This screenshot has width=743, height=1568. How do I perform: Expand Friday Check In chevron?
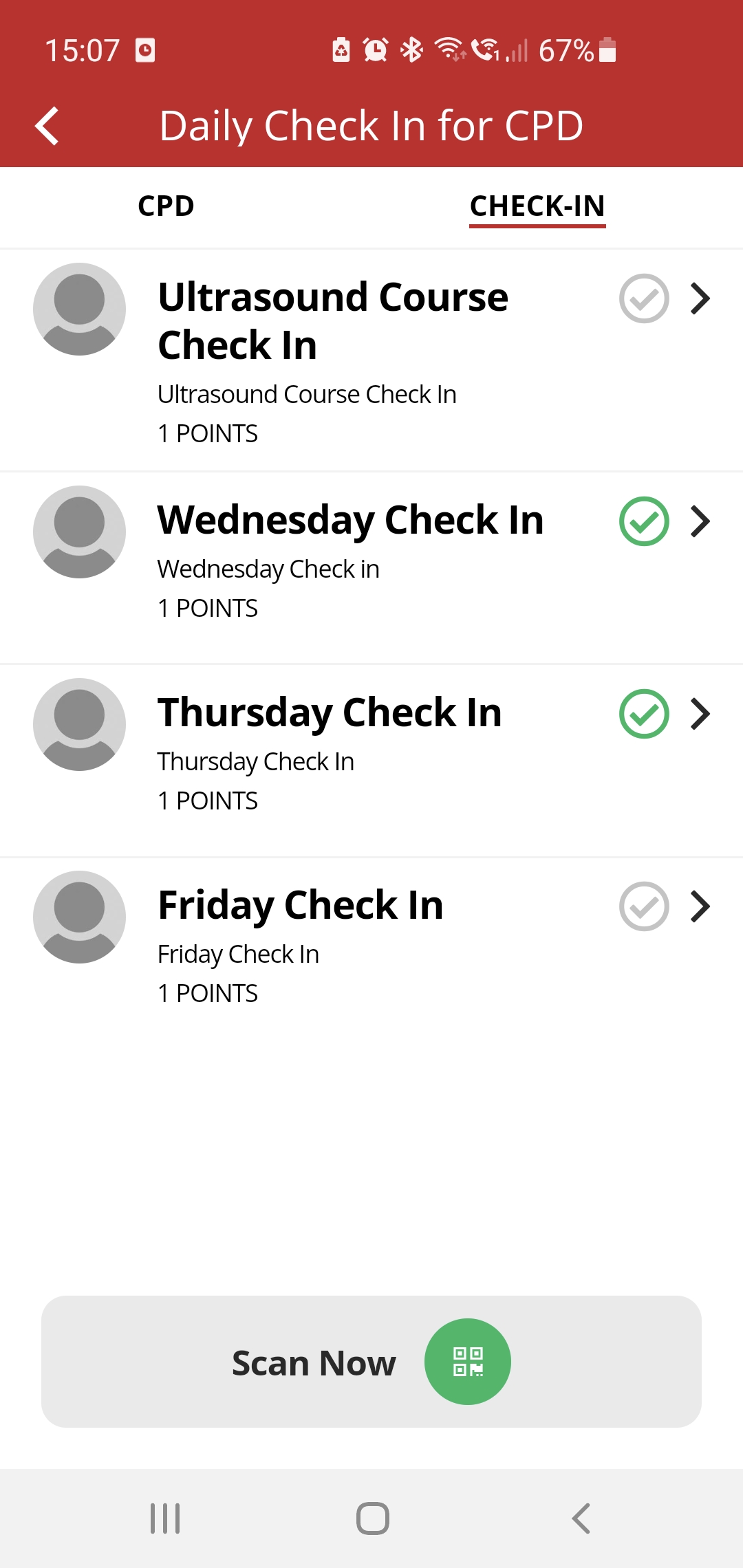(x=700, y=906)
